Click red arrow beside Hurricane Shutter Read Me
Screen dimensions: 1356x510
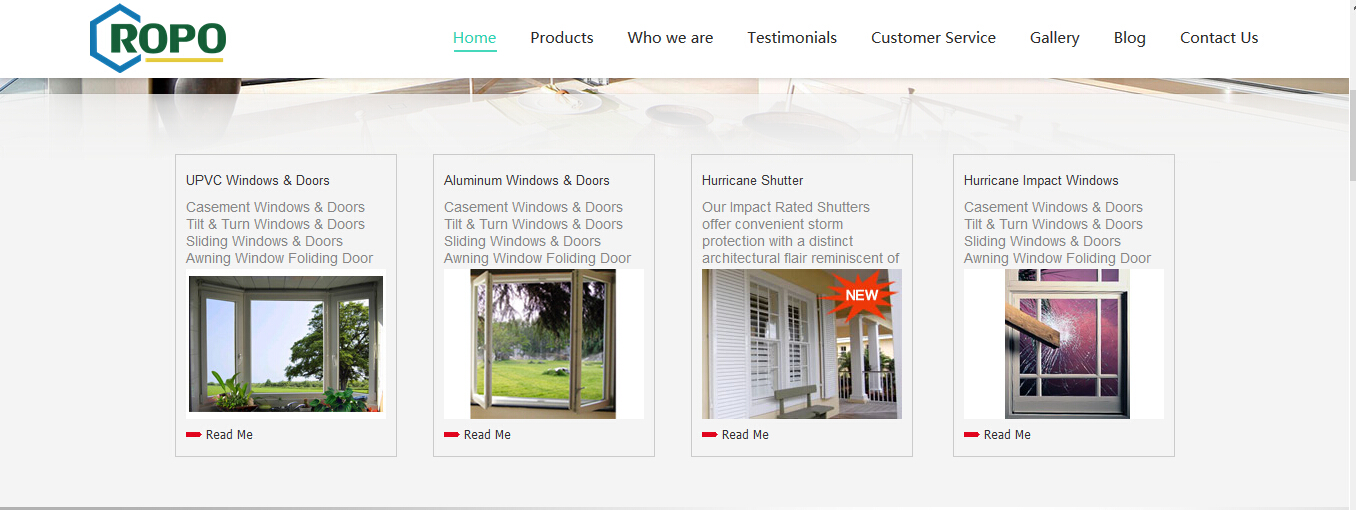(710, 435)
